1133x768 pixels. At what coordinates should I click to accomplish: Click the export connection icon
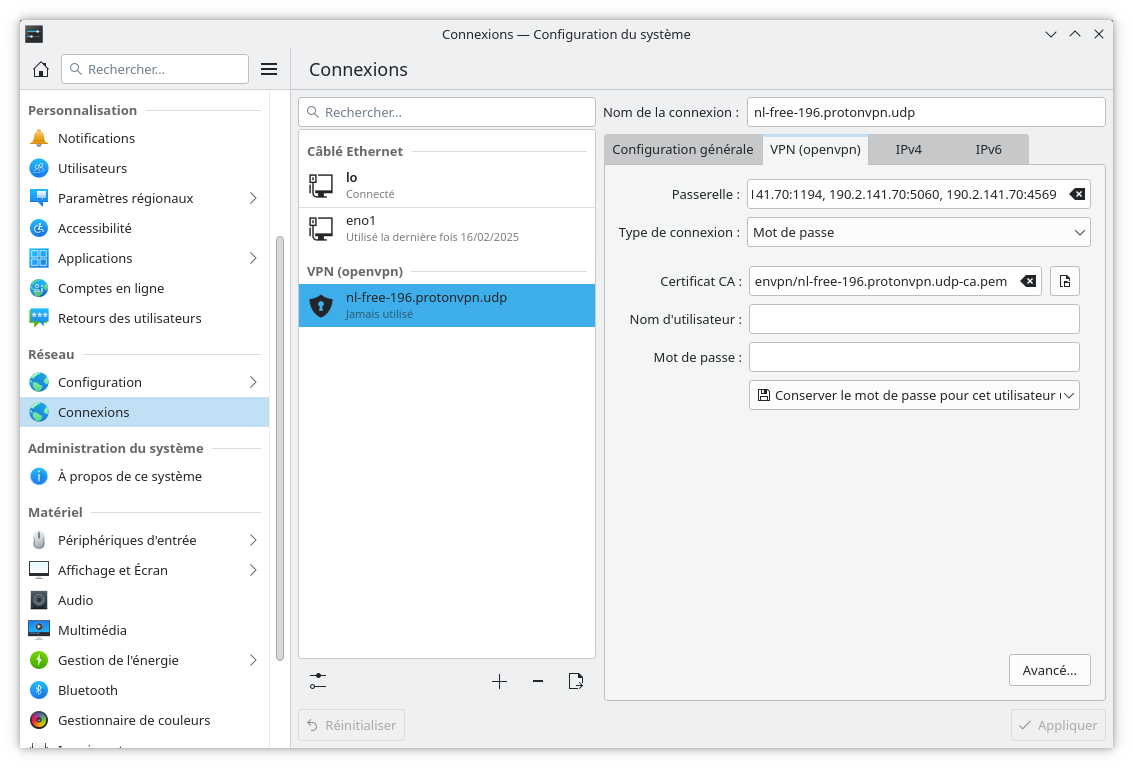tap(576, 681)
